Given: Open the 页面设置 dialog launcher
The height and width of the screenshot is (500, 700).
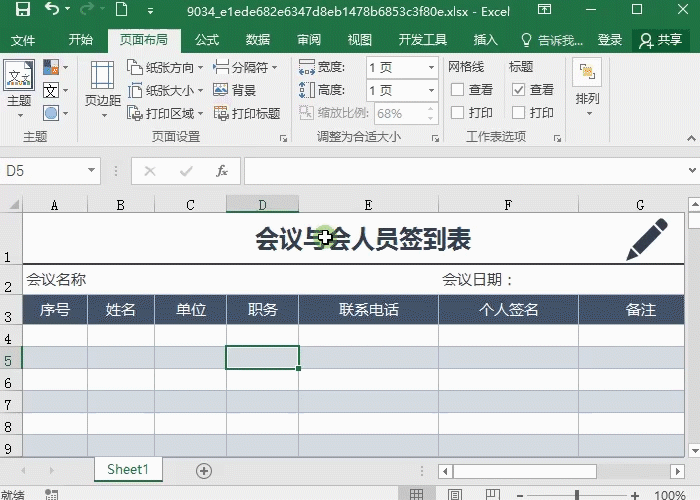Looking at the screenshot, I should 283,138.
